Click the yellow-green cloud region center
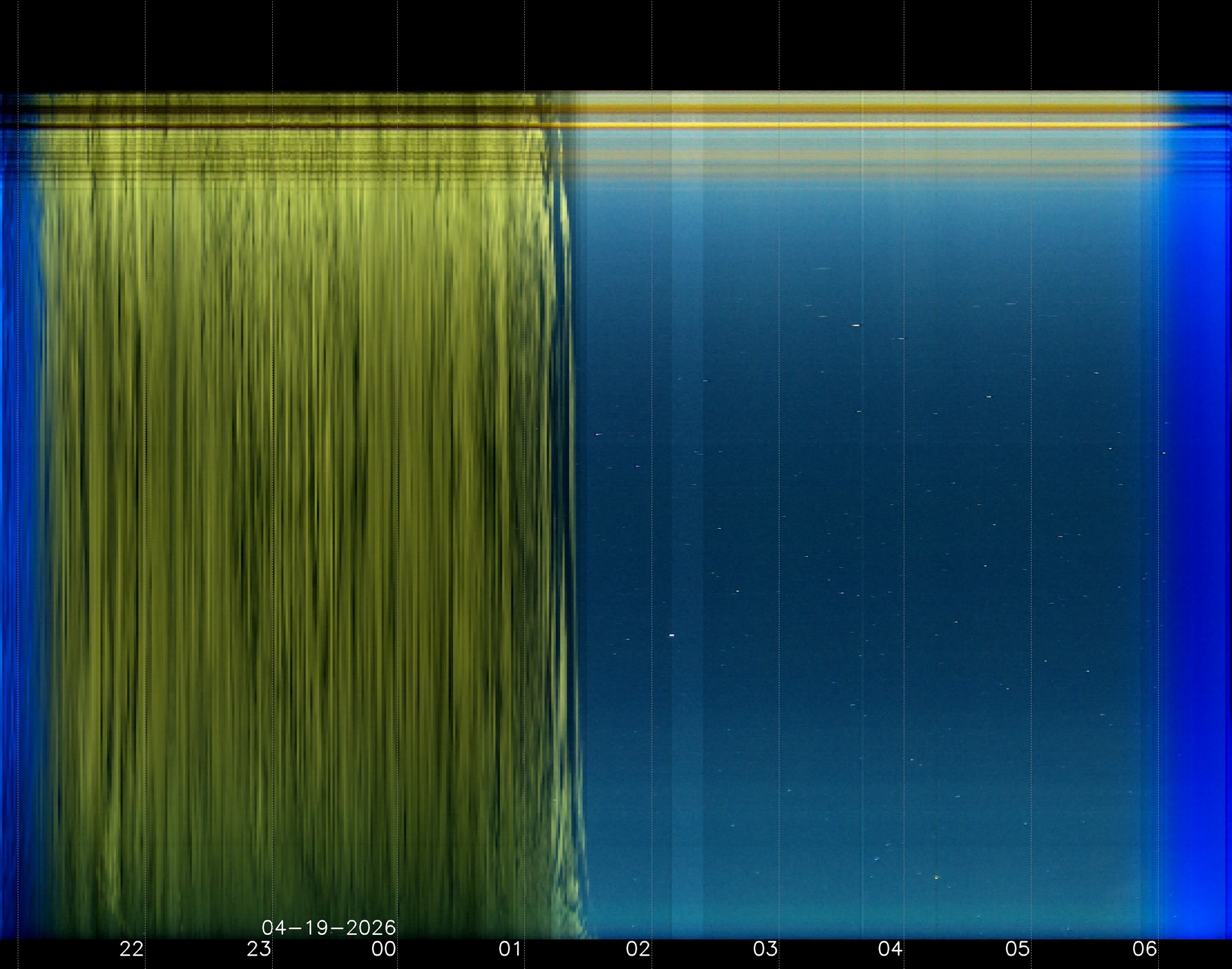Screen dimensions: 1232x969 point(302,513)
